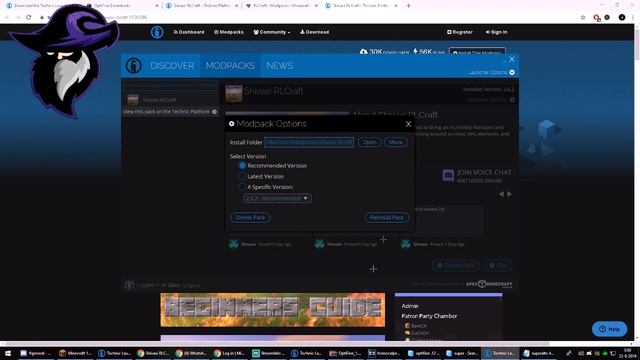This screenshot has height=360, width=640.
Task: Reload the browser page
Action: (x=29, y=17)
